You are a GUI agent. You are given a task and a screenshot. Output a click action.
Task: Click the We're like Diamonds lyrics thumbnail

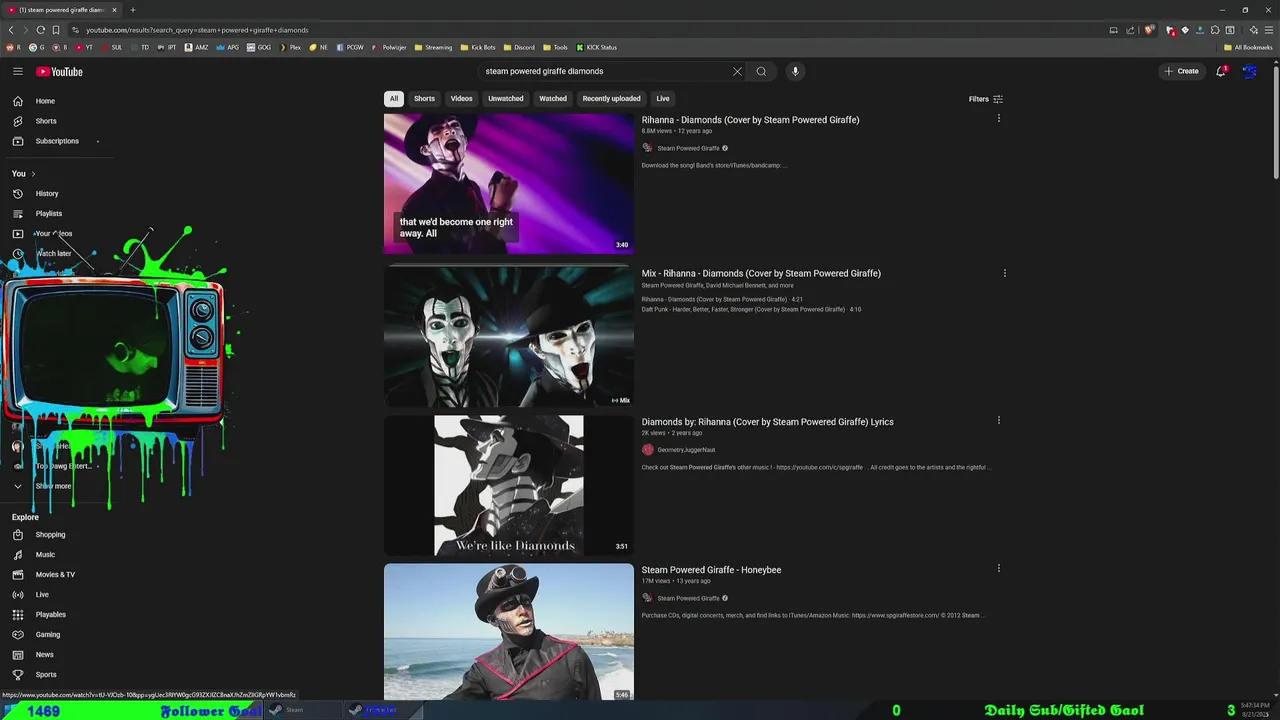click(509, 485)
